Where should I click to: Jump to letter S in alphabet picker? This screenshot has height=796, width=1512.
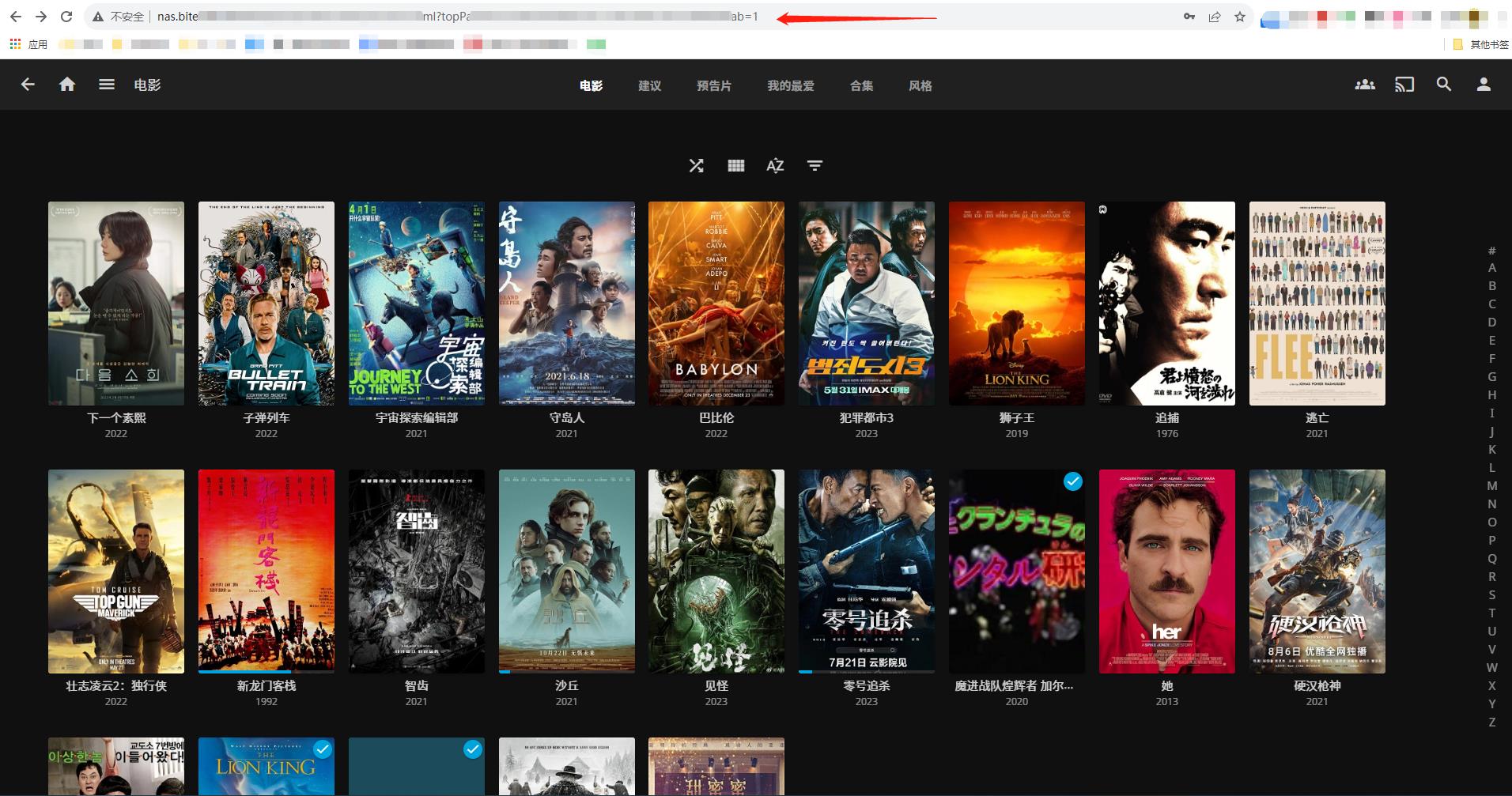coord(1492,595)
